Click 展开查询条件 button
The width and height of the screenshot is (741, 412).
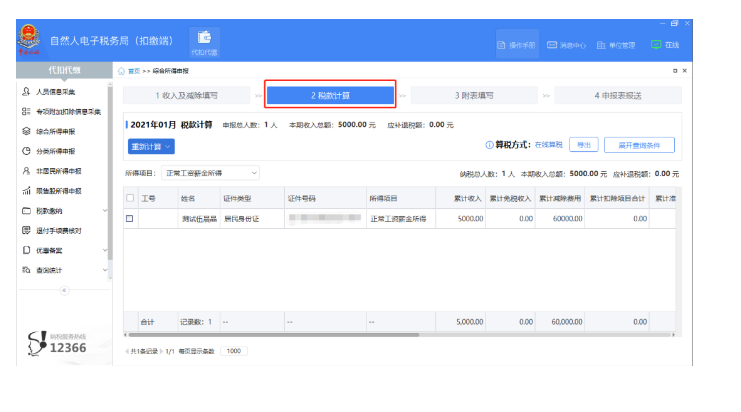tap(639, 145)
